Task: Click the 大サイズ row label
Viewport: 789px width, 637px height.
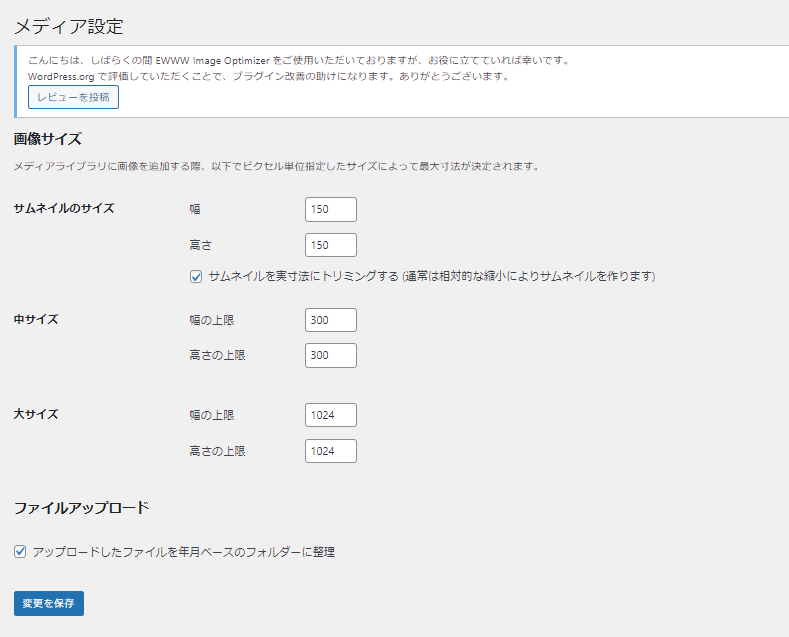Action: click(36, 414)
